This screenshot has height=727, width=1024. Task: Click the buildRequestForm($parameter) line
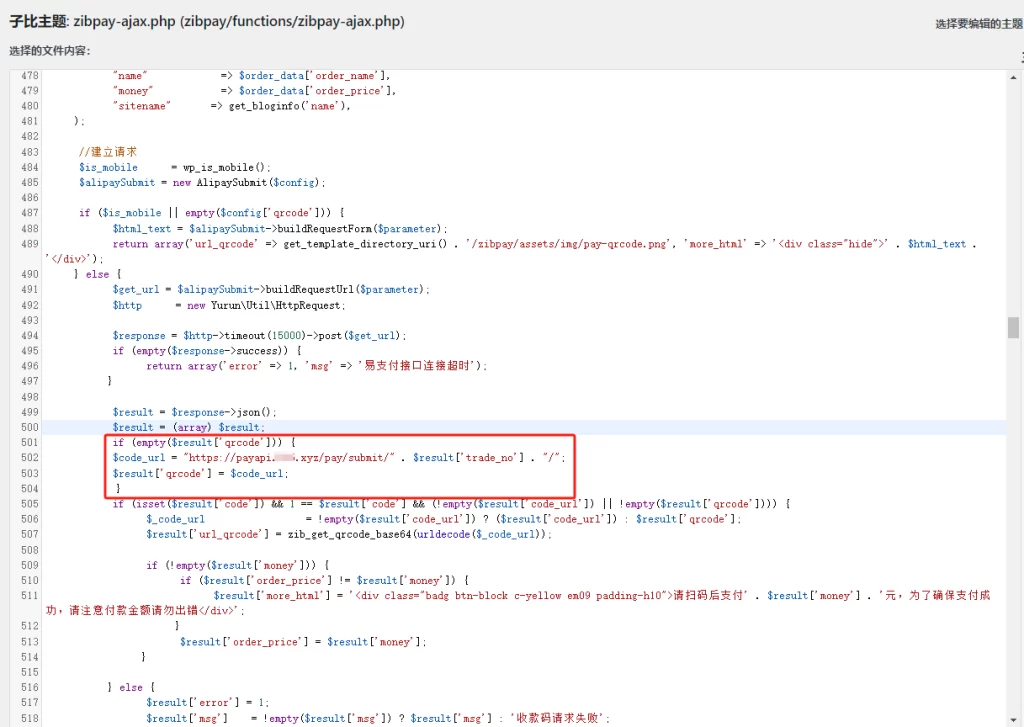coord(280,229)
